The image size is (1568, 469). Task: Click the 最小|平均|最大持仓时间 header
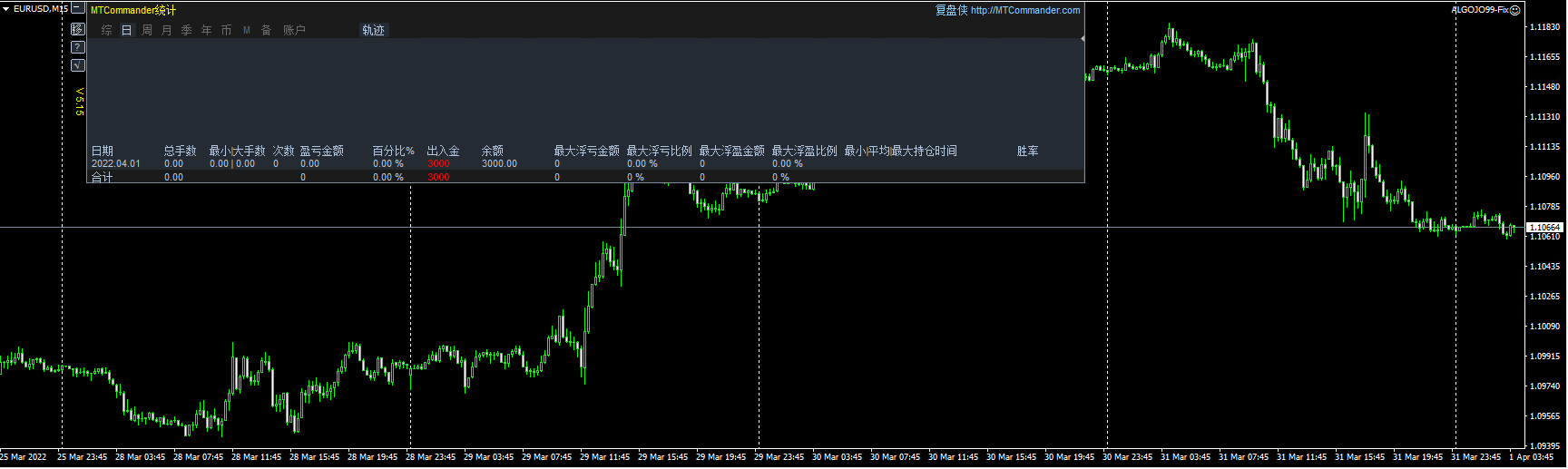click(900, 151)
